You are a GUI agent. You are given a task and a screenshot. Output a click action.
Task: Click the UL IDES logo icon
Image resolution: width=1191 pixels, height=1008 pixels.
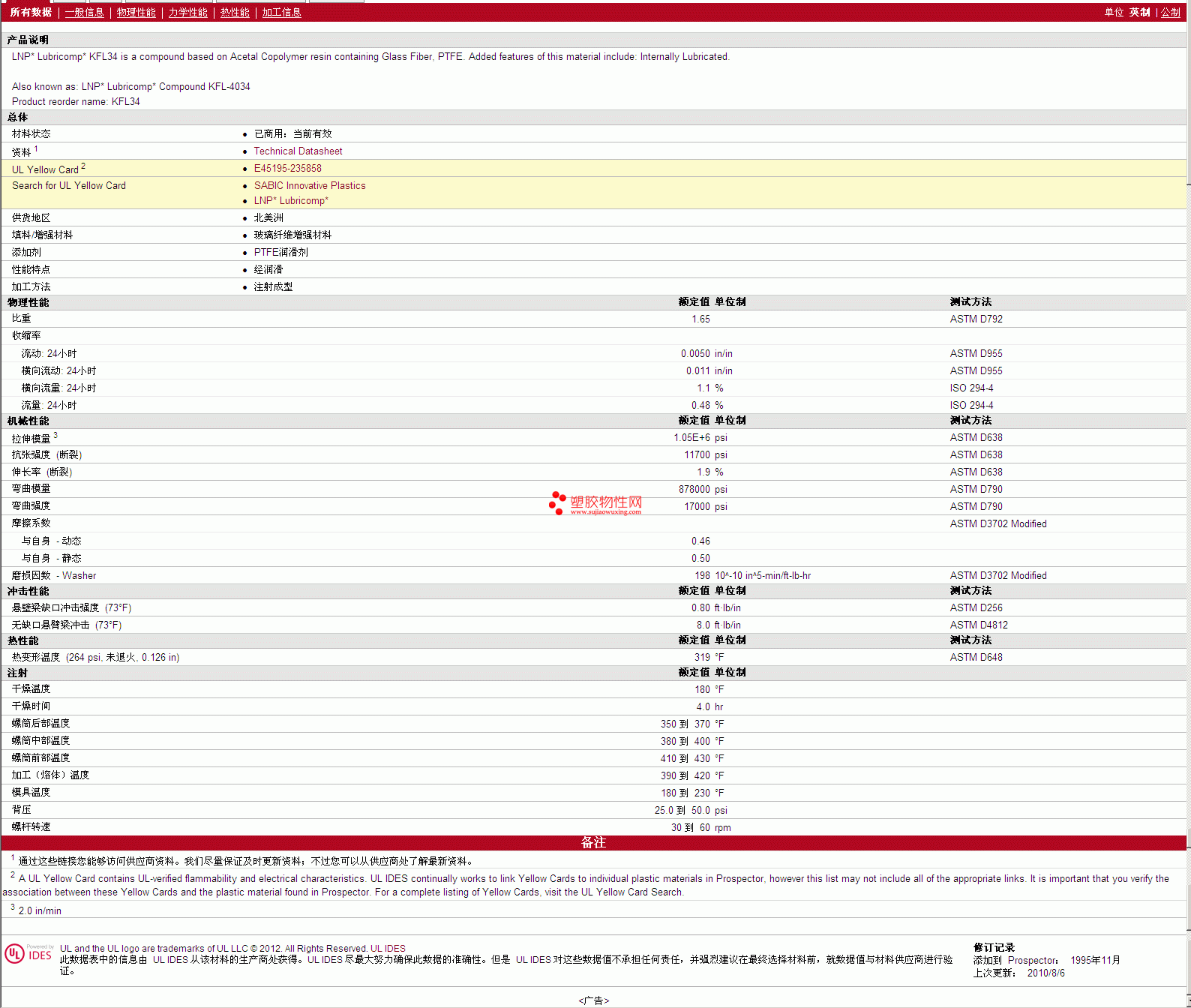pyautogui.click(x=29, y=953)
